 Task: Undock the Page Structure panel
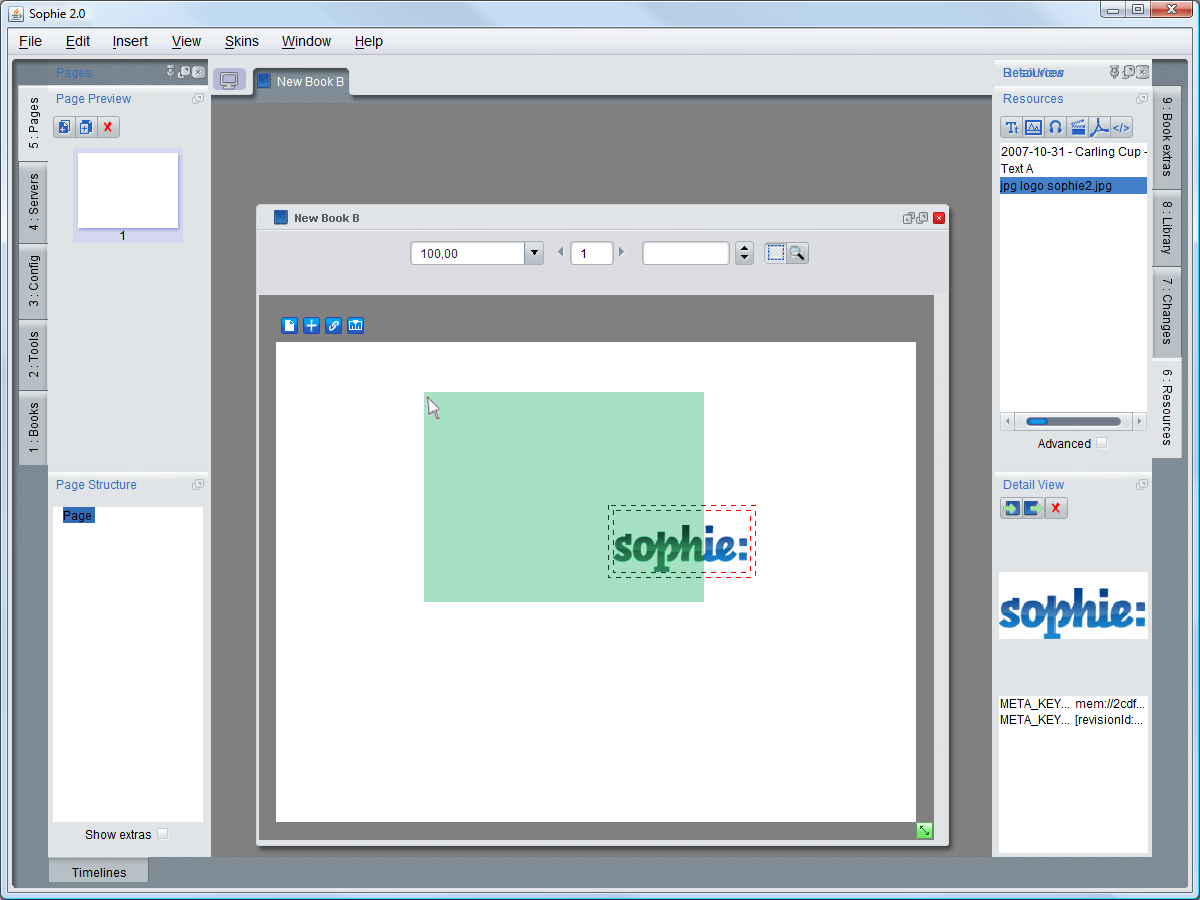pos(198,485)
